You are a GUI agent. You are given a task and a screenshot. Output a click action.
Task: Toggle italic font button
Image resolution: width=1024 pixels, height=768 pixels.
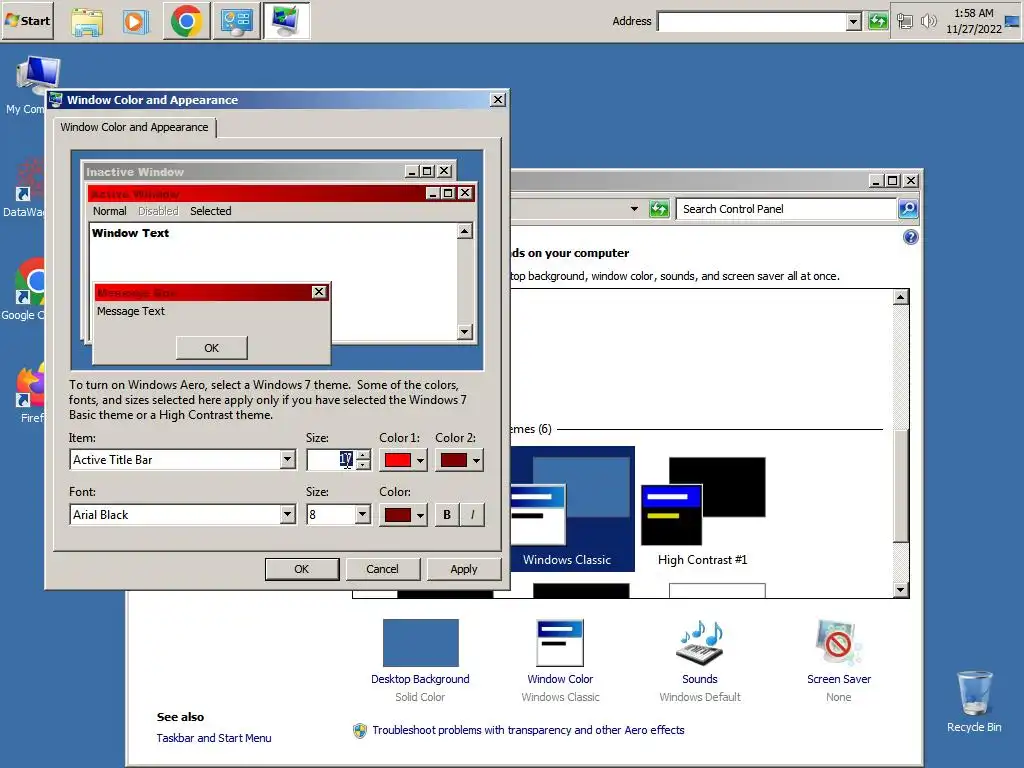coord(472,515)
